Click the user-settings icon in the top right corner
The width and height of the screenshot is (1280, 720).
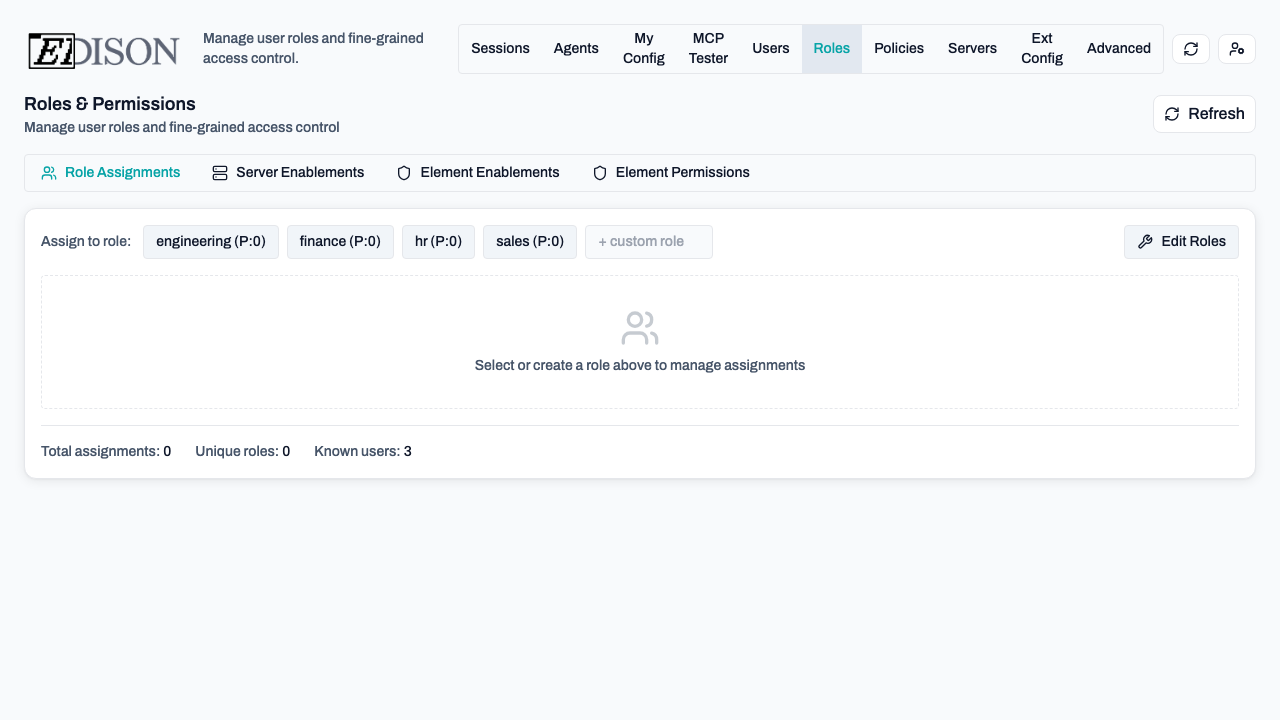(x=1237, y=48)
